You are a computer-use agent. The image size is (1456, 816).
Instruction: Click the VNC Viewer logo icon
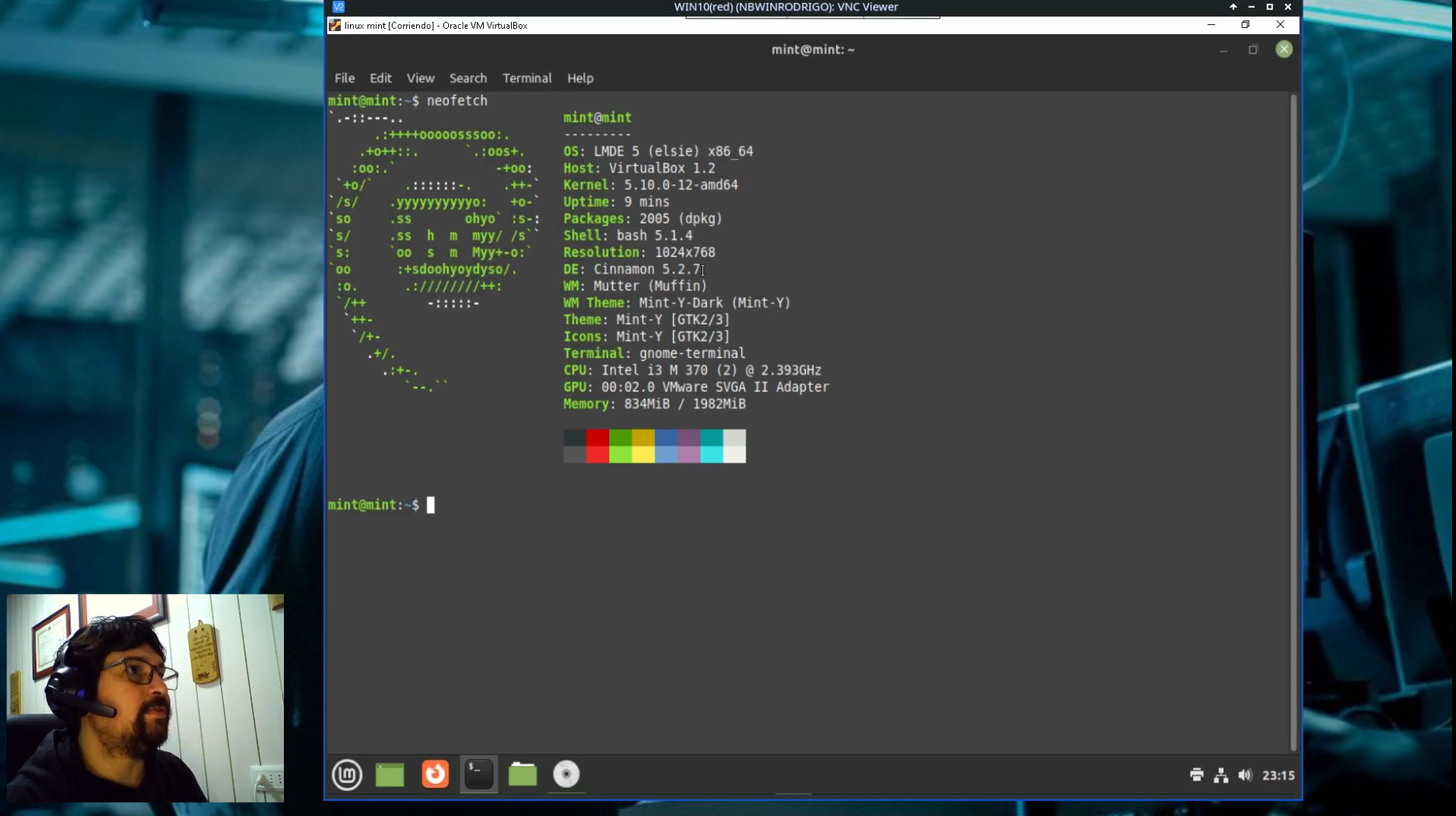(x=338, y=7)
